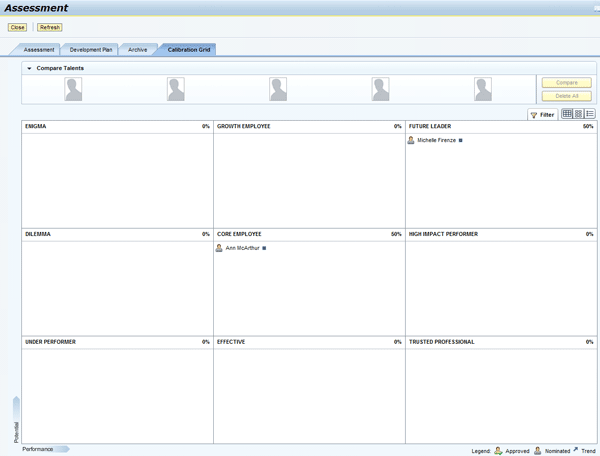Open the Archive tab
This screenshot has height=456, width=600.
pos(137,49)
